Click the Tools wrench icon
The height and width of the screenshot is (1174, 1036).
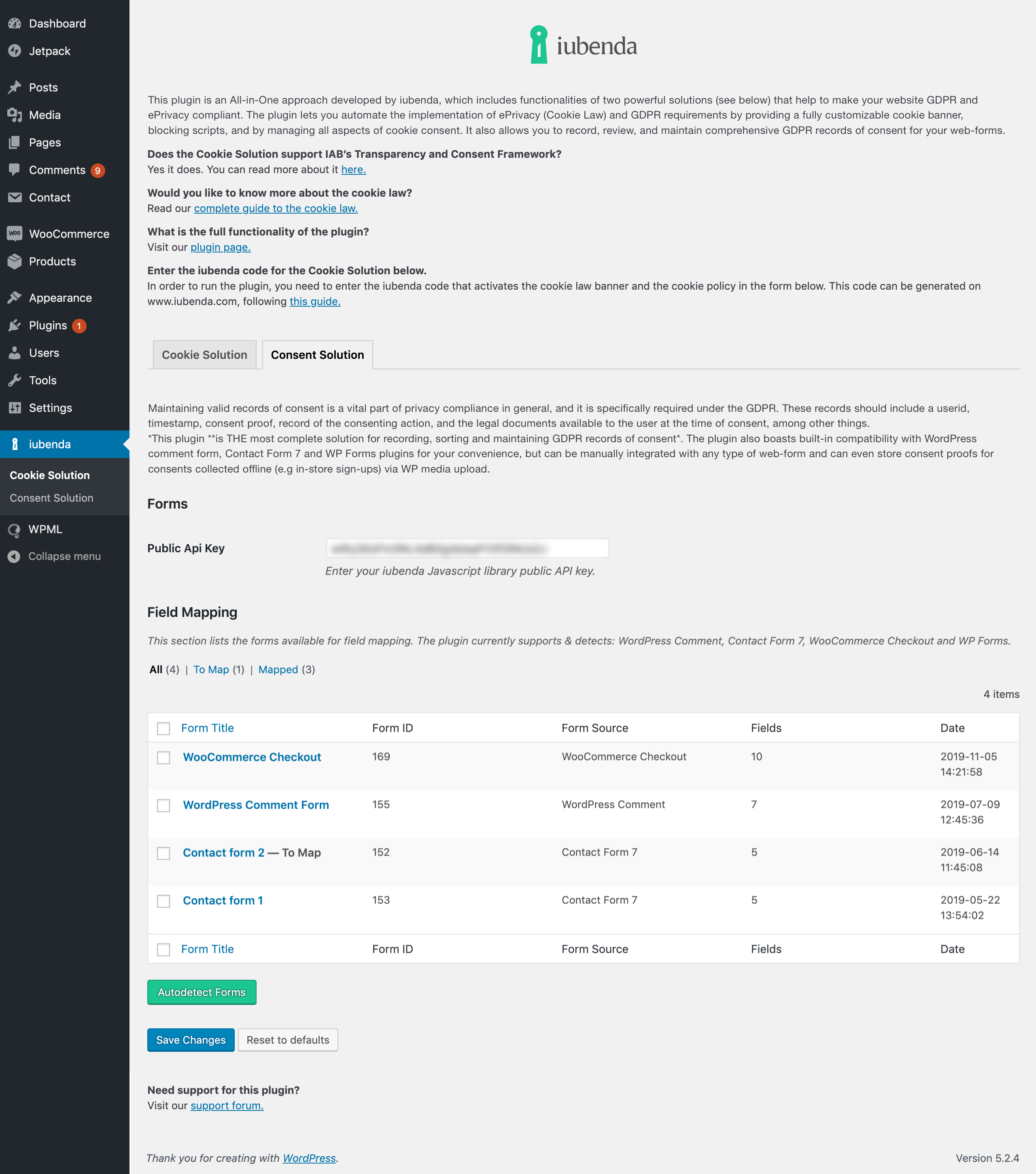click(x=14, y=380)
